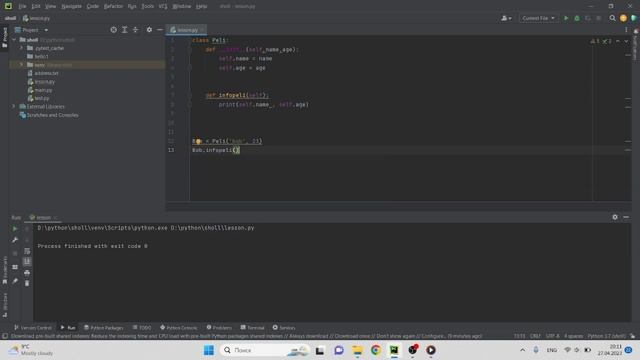The width and height of the screenshot is (640, 360).
Task: Open the File menu
Action: point(22,6)
